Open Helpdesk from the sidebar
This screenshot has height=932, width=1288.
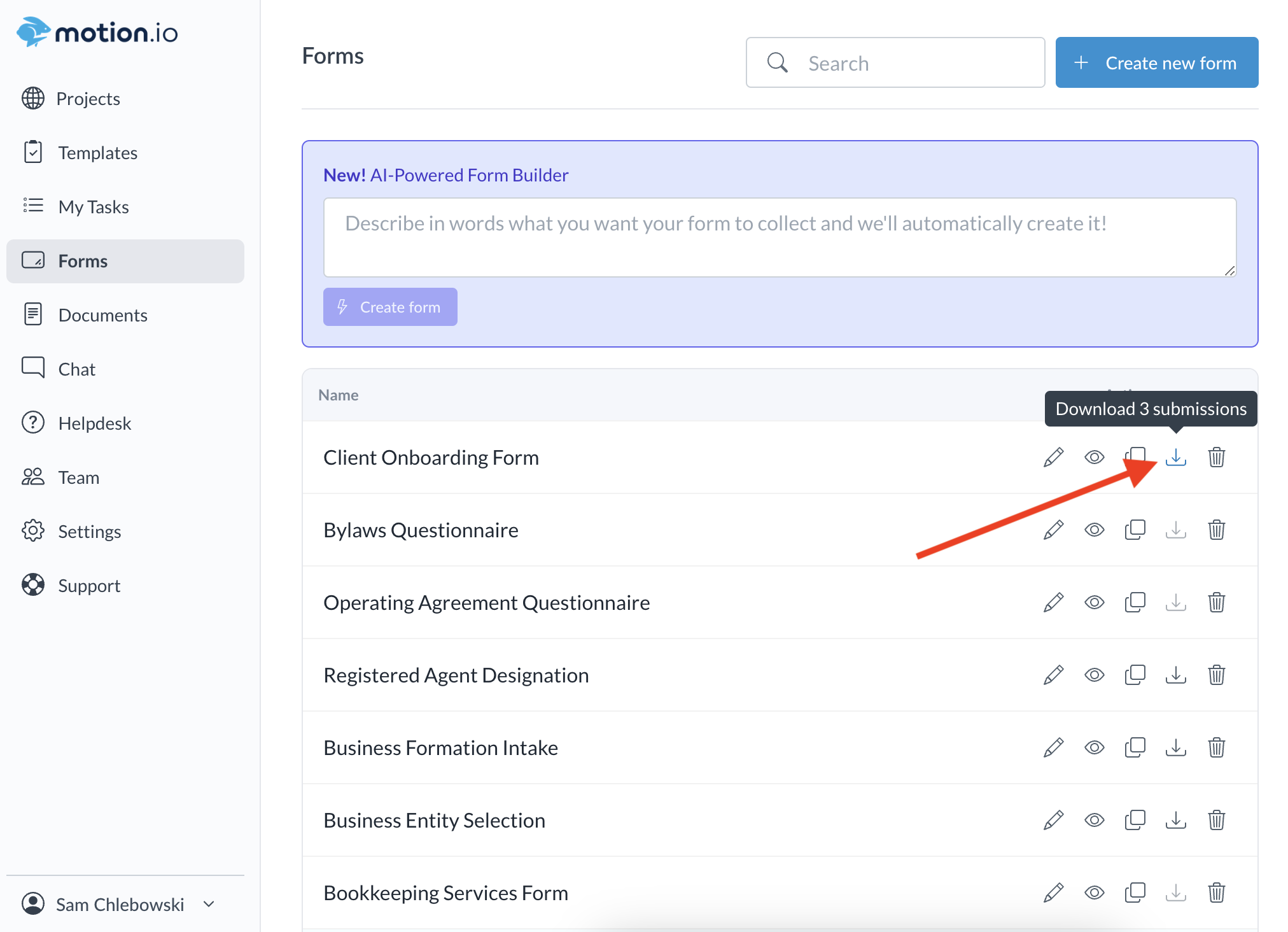click(94, 423)
